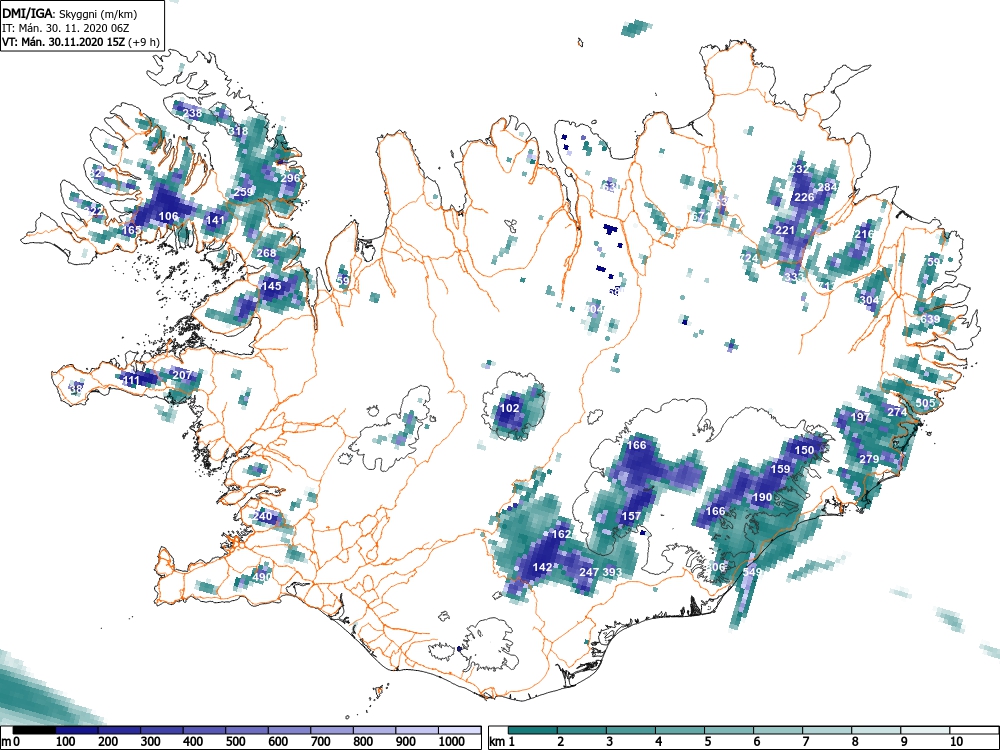Select the 490 value label

point(262,577)
